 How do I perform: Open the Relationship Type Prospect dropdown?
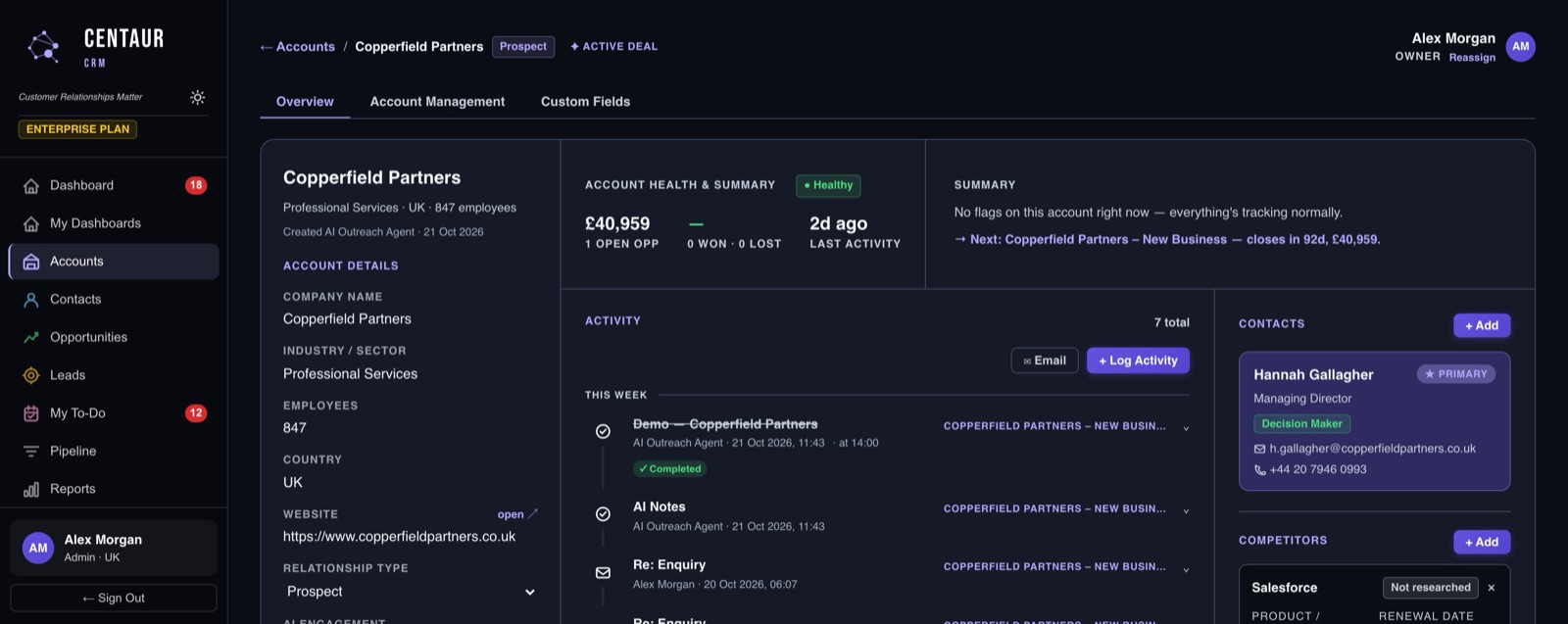point(411,592)
